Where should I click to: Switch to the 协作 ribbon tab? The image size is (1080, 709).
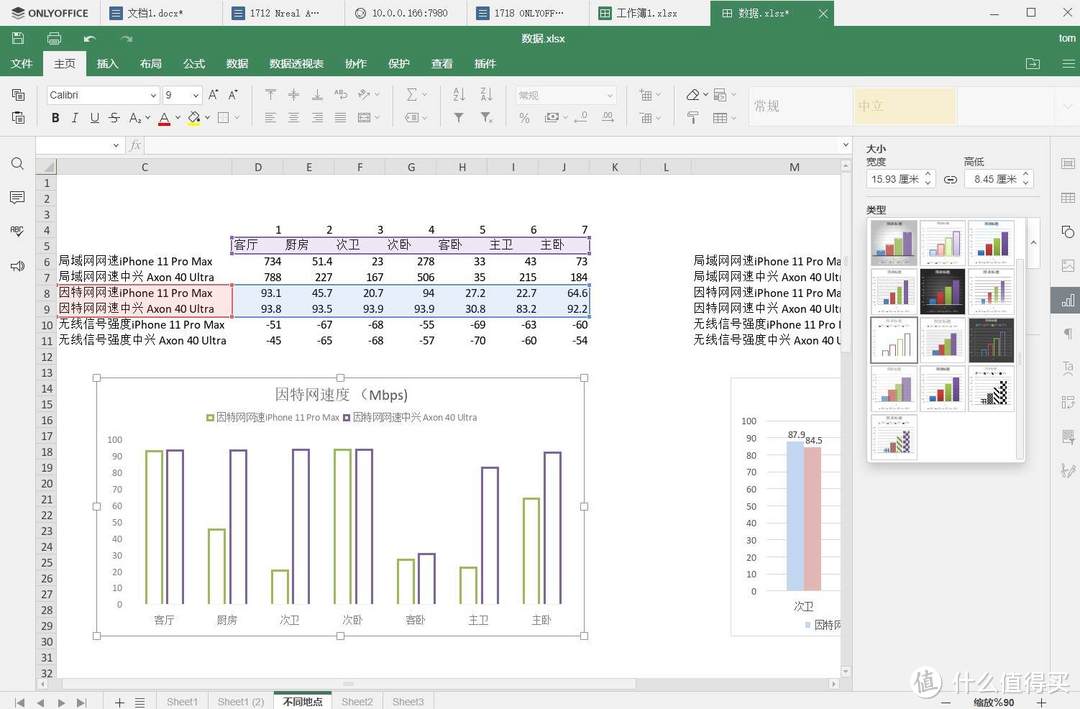(x=355, y=63)
